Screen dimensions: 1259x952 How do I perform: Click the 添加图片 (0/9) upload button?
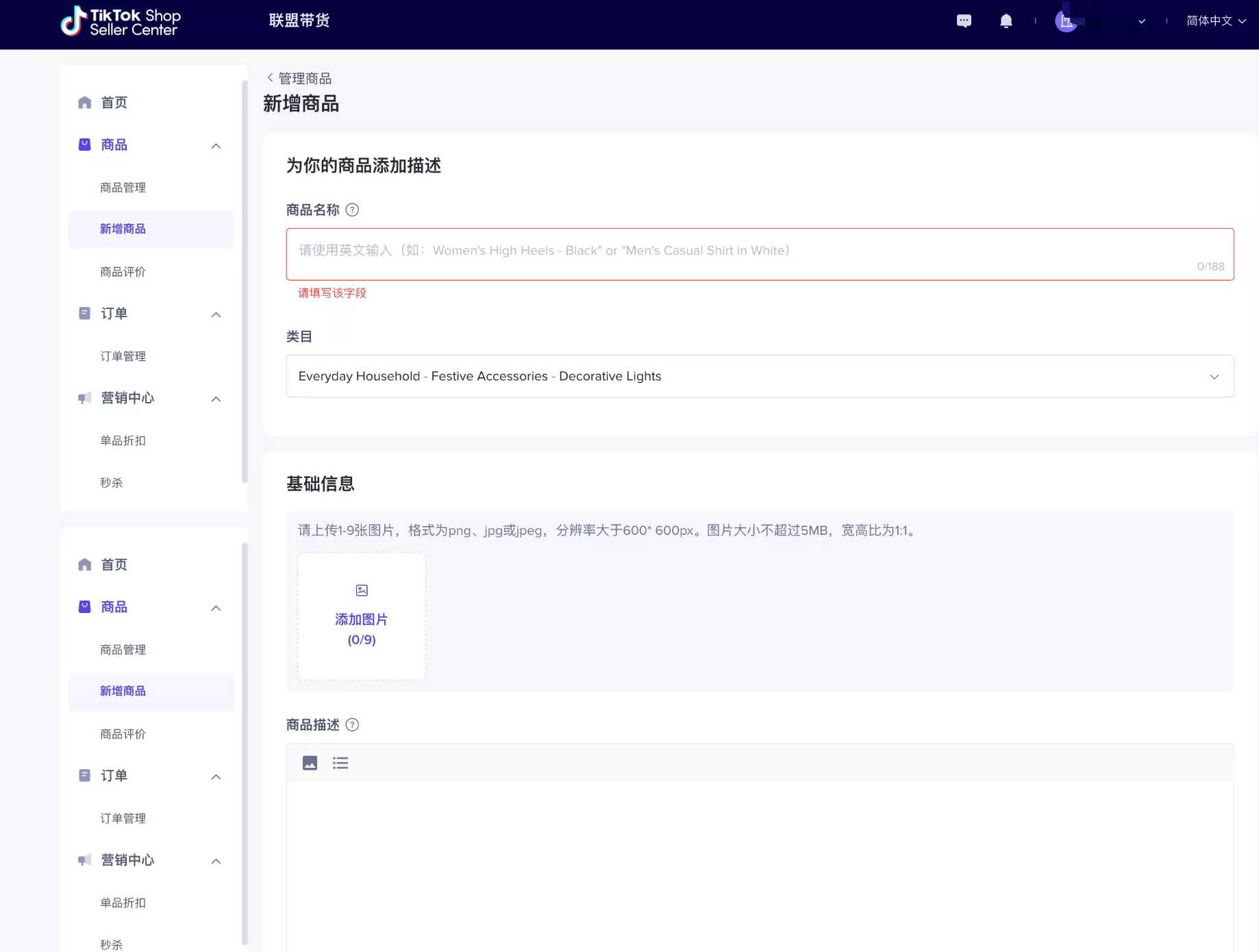pyautogui.click(x=362, y=616)
